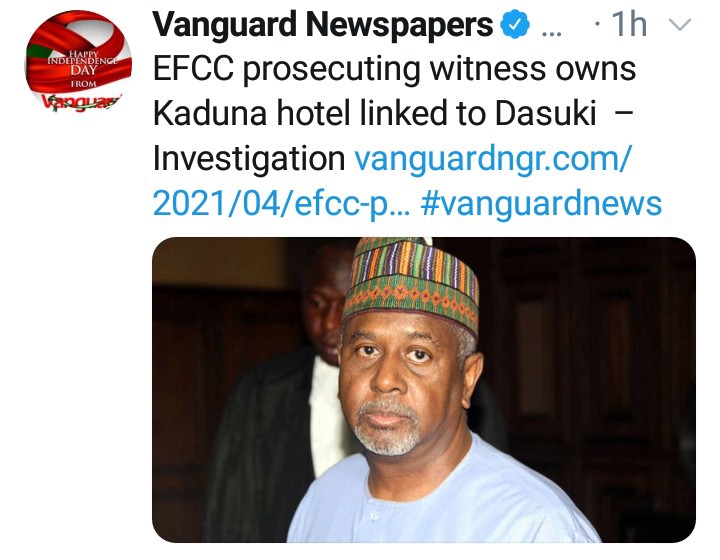Open tweet options with the down chevron
Screen dimensions: 720x560
pyautogui.click(x=680, y=24)
